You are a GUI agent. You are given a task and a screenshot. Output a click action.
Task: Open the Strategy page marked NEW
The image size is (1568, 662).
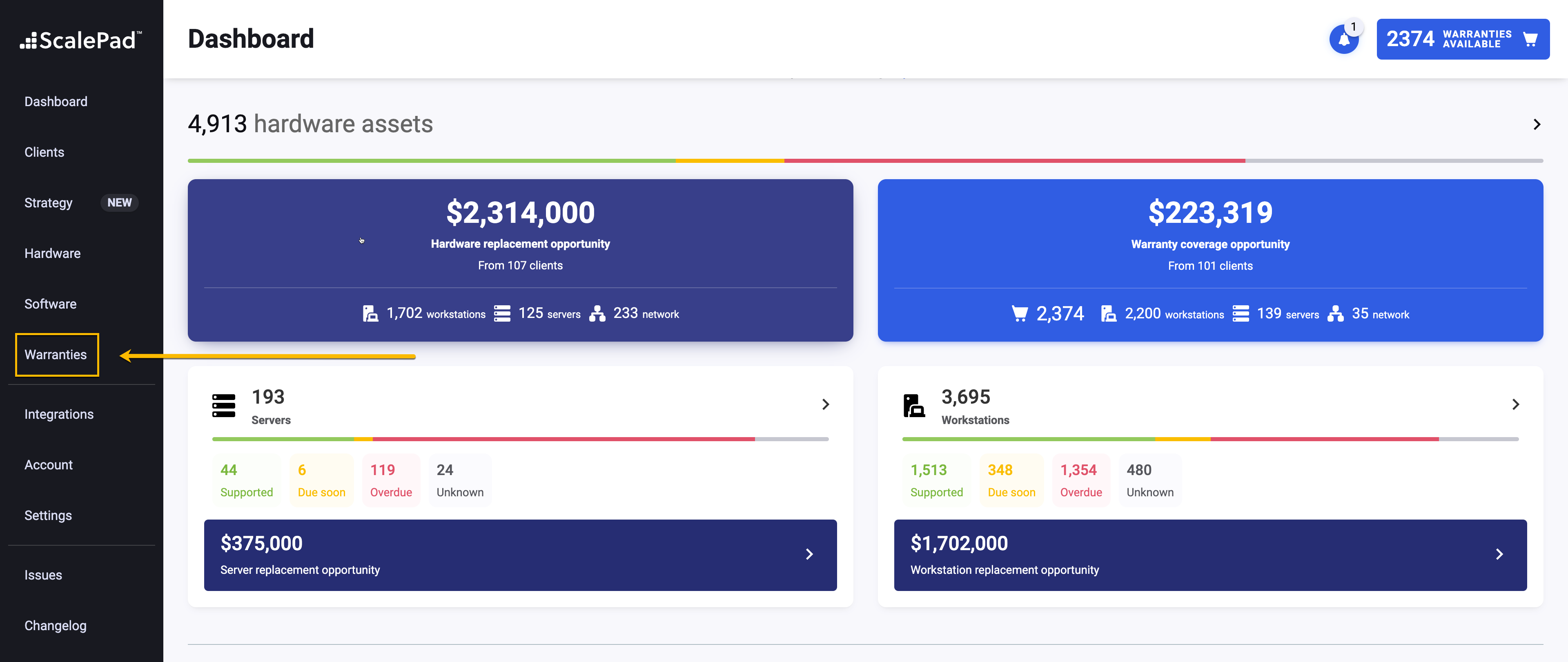click(49, 202)
